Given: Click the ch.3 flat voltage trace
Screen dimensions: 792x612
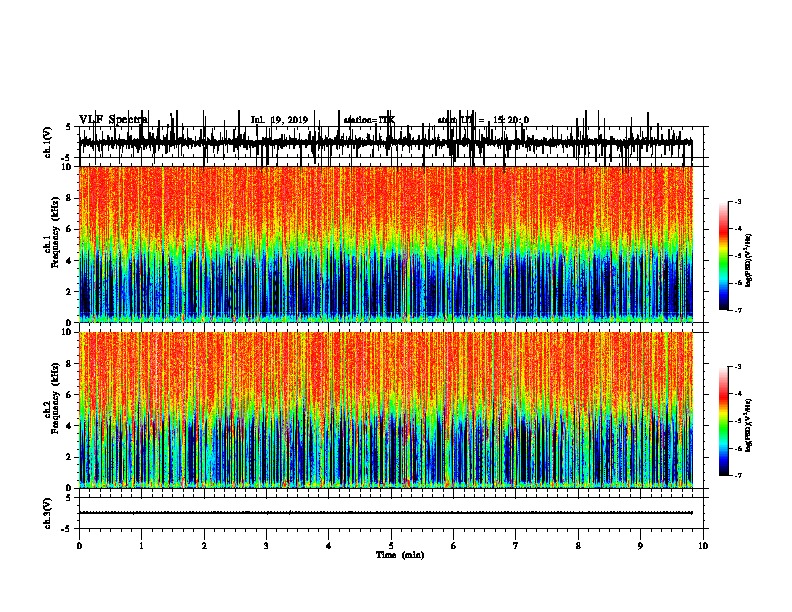Looking at the screenshot, I should (x=385, y=513).
